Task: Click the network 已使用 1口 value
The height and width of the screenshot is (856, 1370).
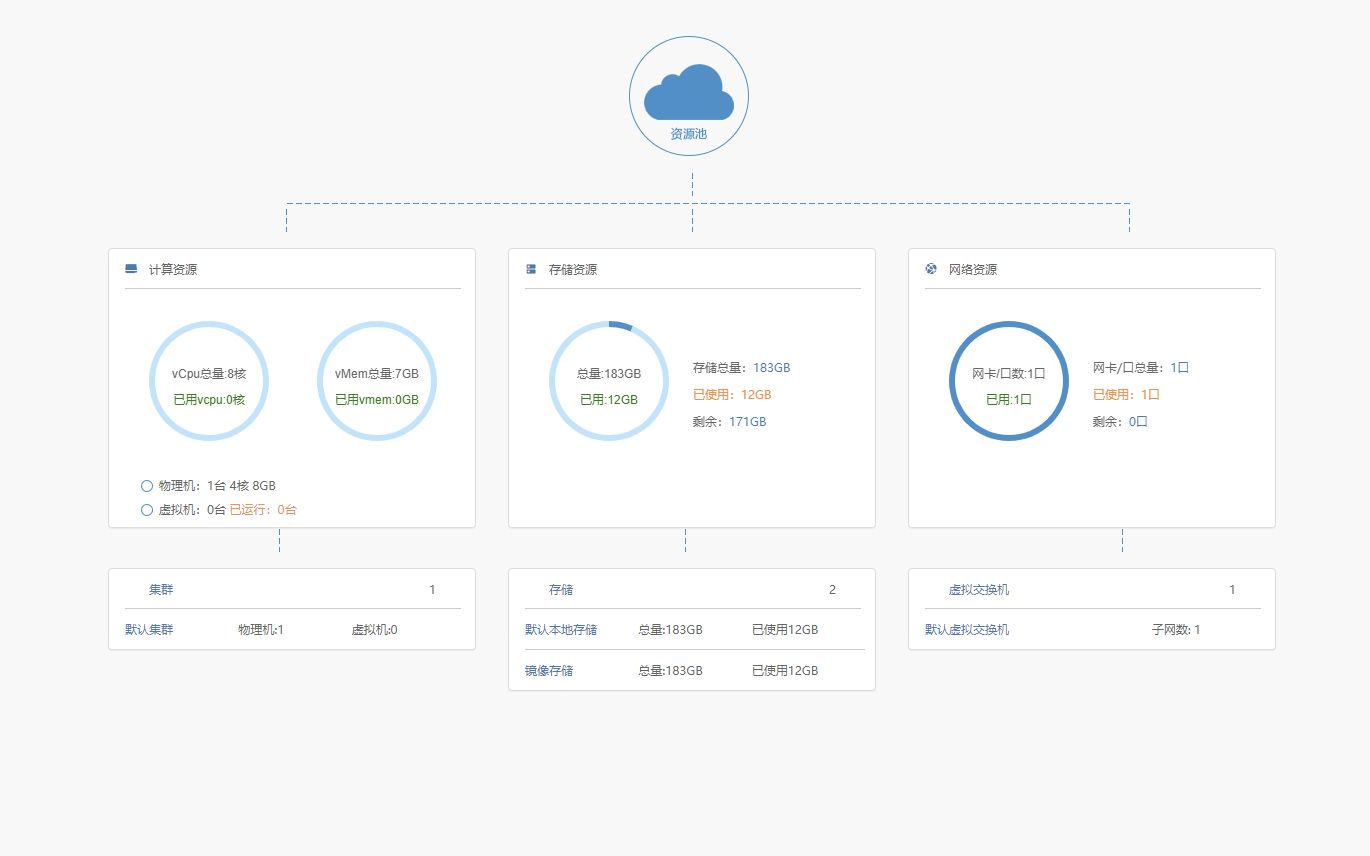Action: coord(1150,395)
